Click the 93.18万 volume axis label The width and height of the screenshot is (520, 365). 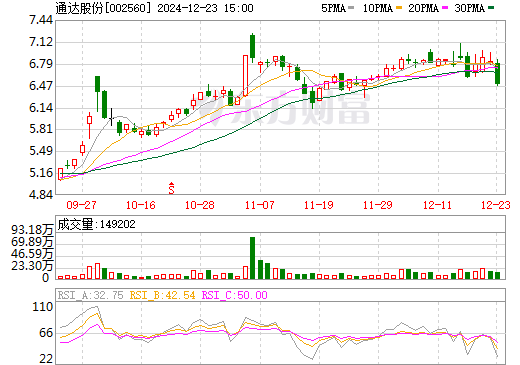[x=32, y=229]
